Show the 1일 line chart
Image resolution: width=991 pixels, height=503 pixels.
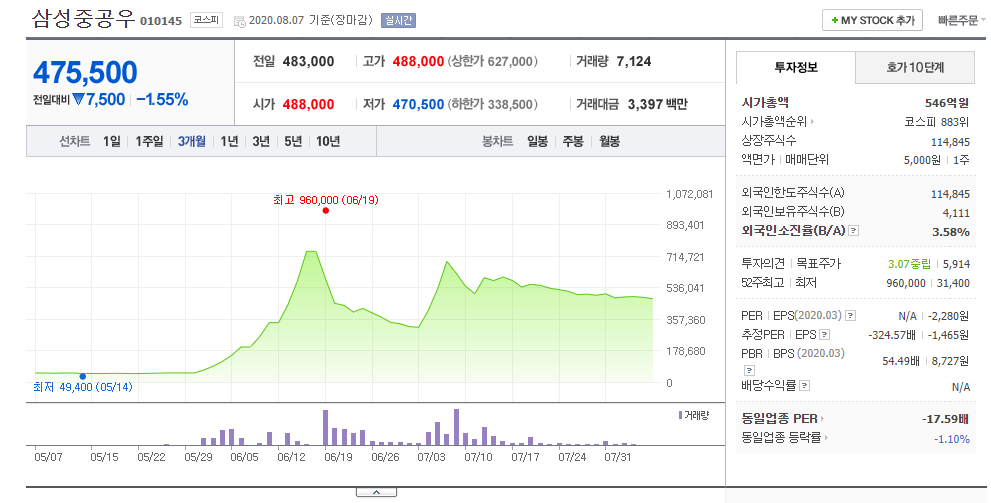pos(112,141)
